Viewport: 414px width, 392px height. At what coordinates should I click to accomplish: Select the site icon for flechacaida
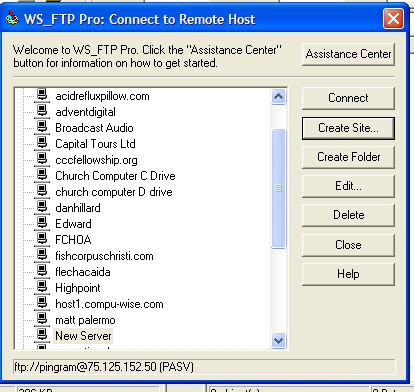42,271
